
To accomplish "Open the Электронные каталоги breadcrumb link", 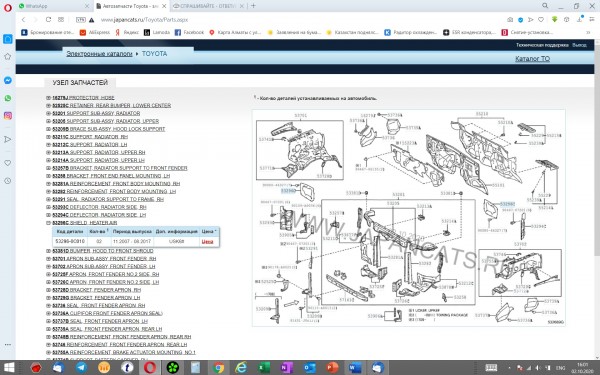I will tap(99, 54).
